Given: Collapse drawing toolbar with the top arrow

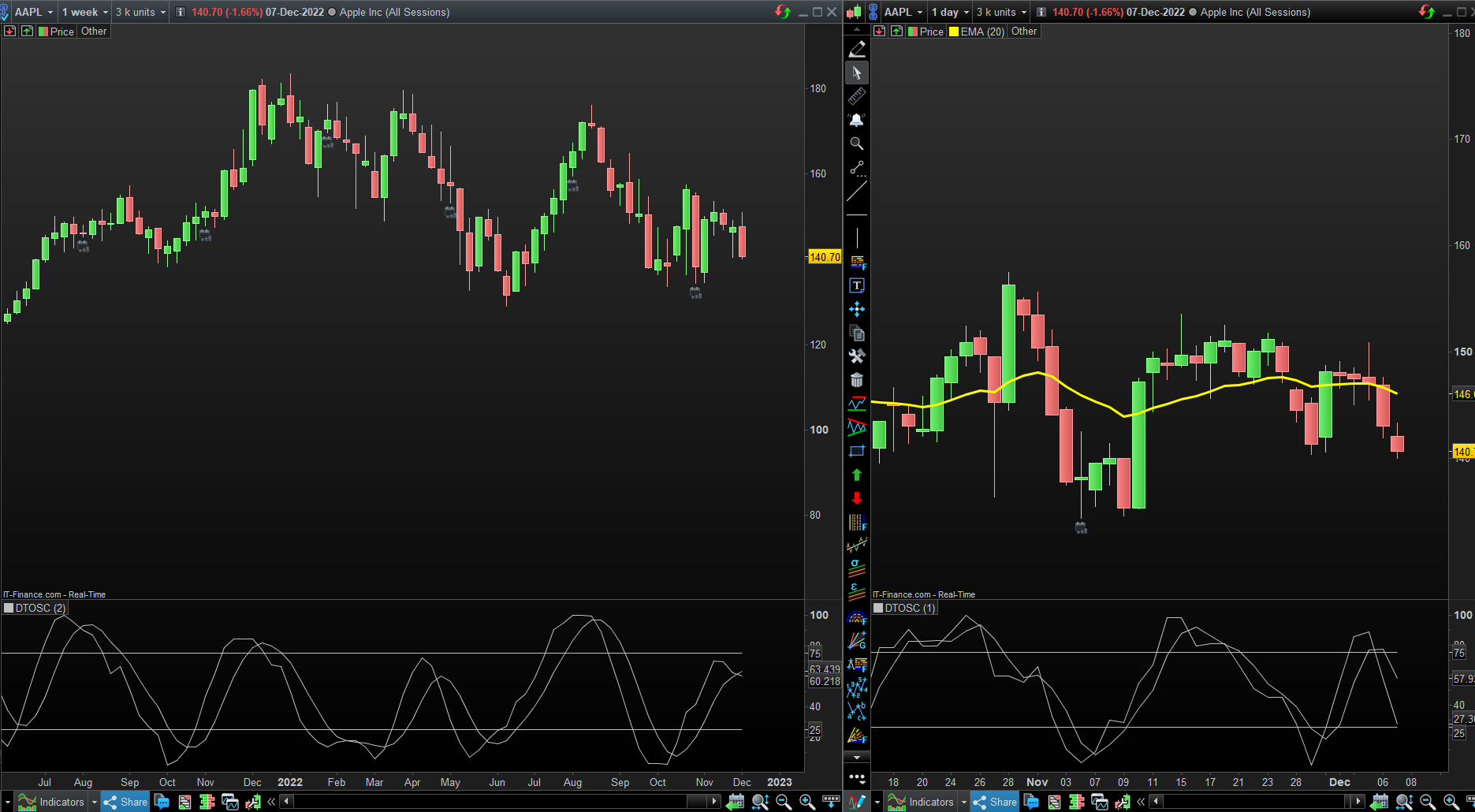Looking at the screenshot, I should pyautogui.click(x=857, y=29).
